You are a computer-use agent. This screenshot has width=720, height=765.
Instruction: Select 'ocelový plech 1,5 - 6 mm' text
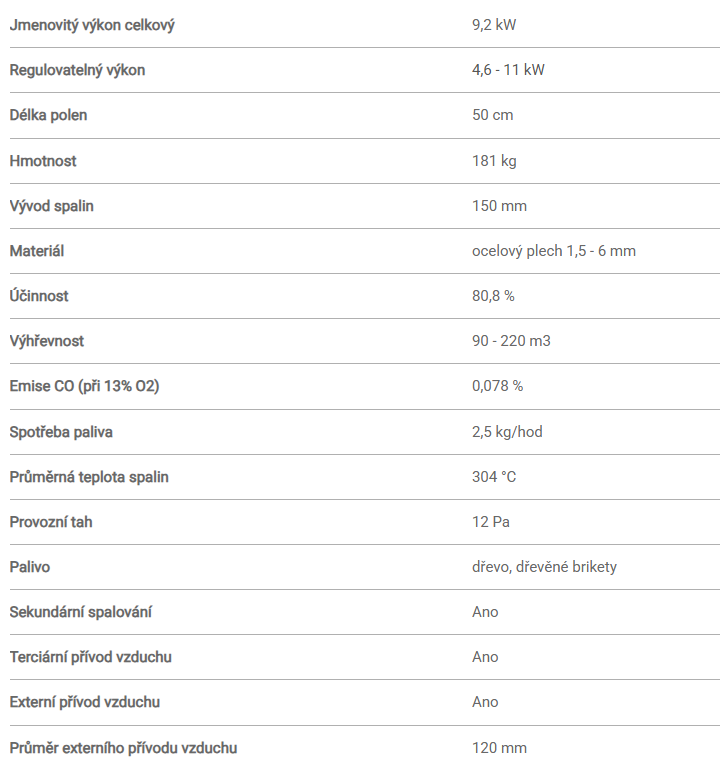coord(554,251)
